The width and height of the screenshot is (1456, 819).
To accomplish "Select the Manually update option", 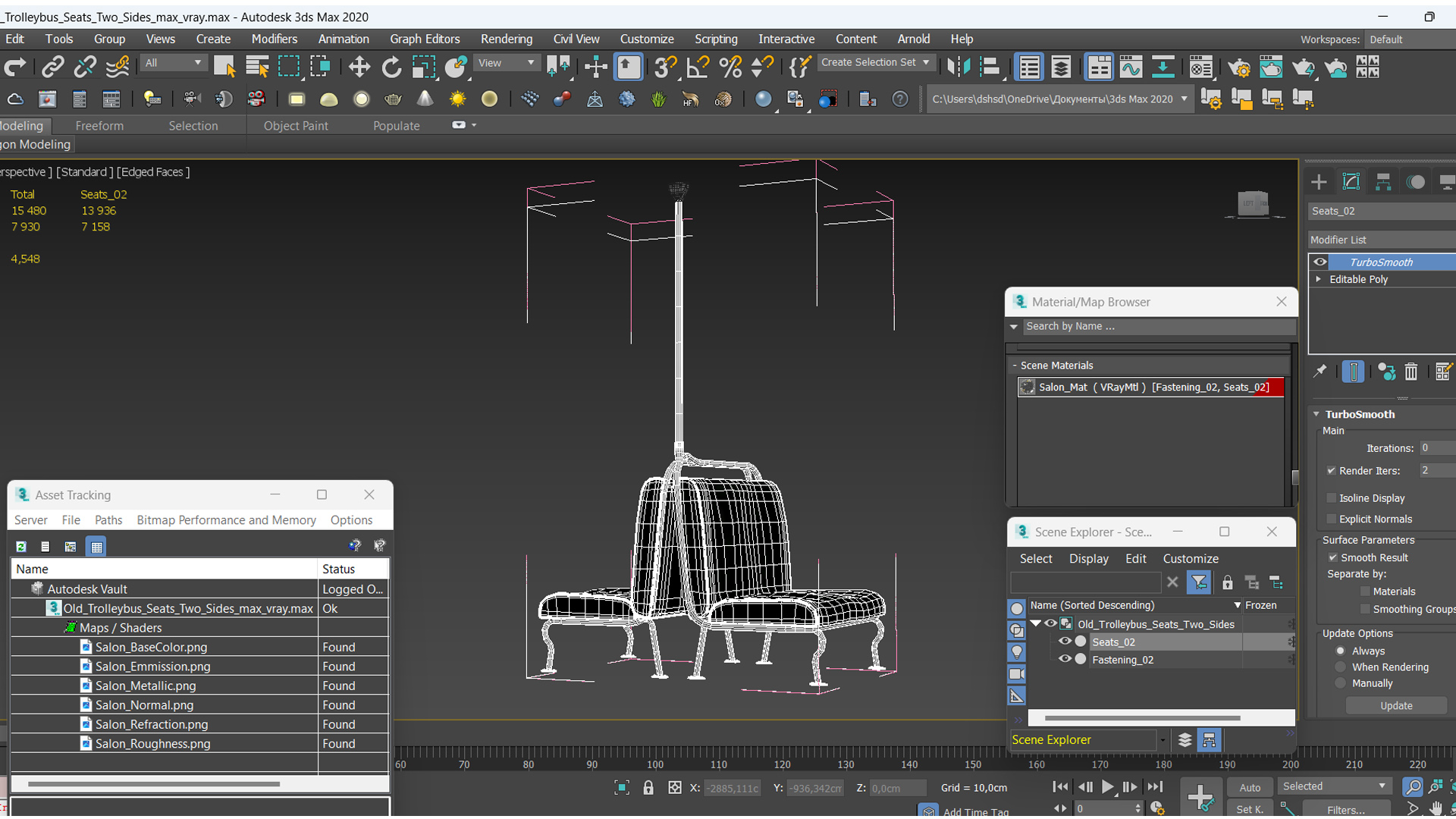I will 1341,683.
